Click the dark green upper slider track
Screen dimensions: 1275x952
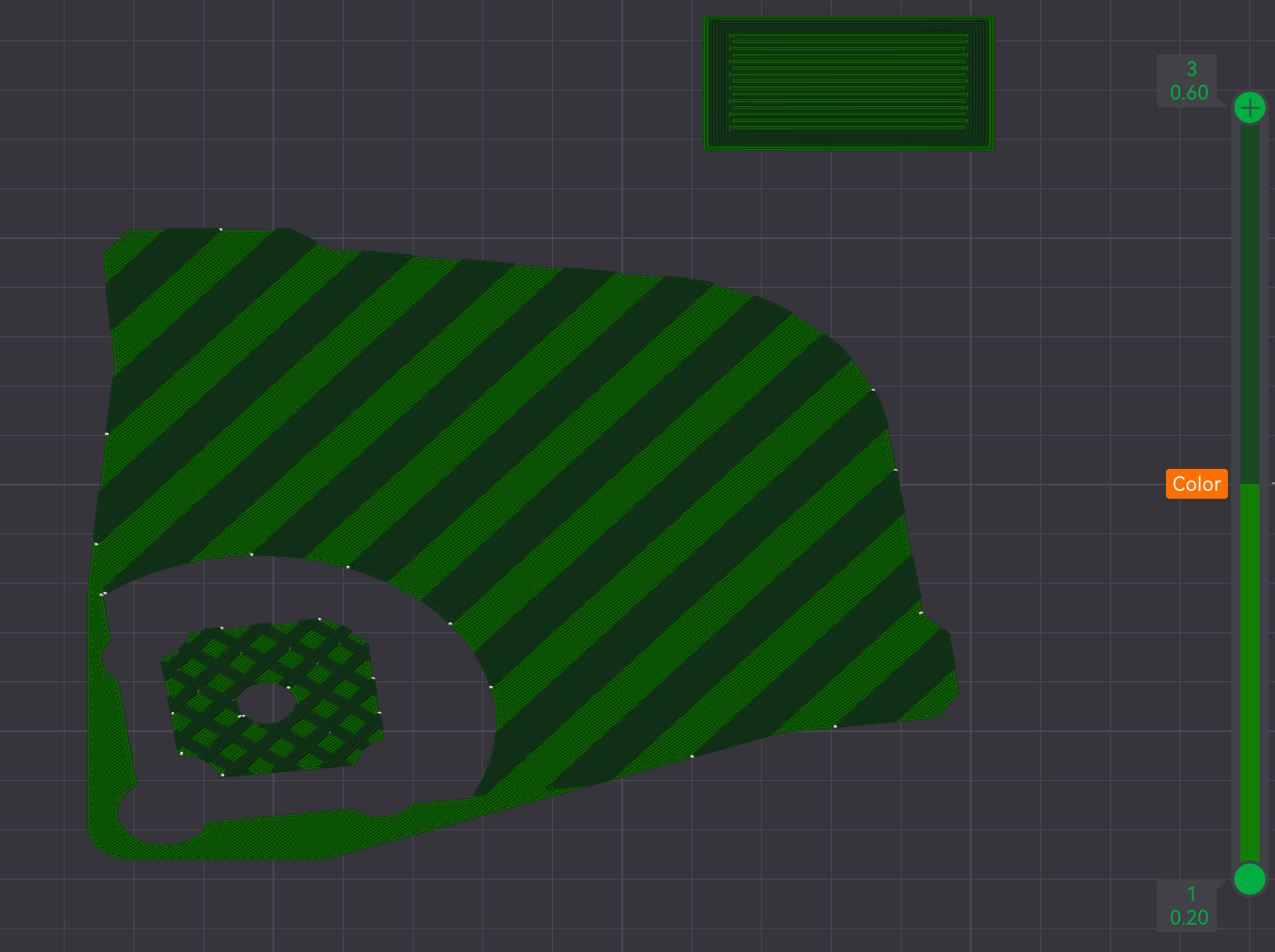point(1249,303)
